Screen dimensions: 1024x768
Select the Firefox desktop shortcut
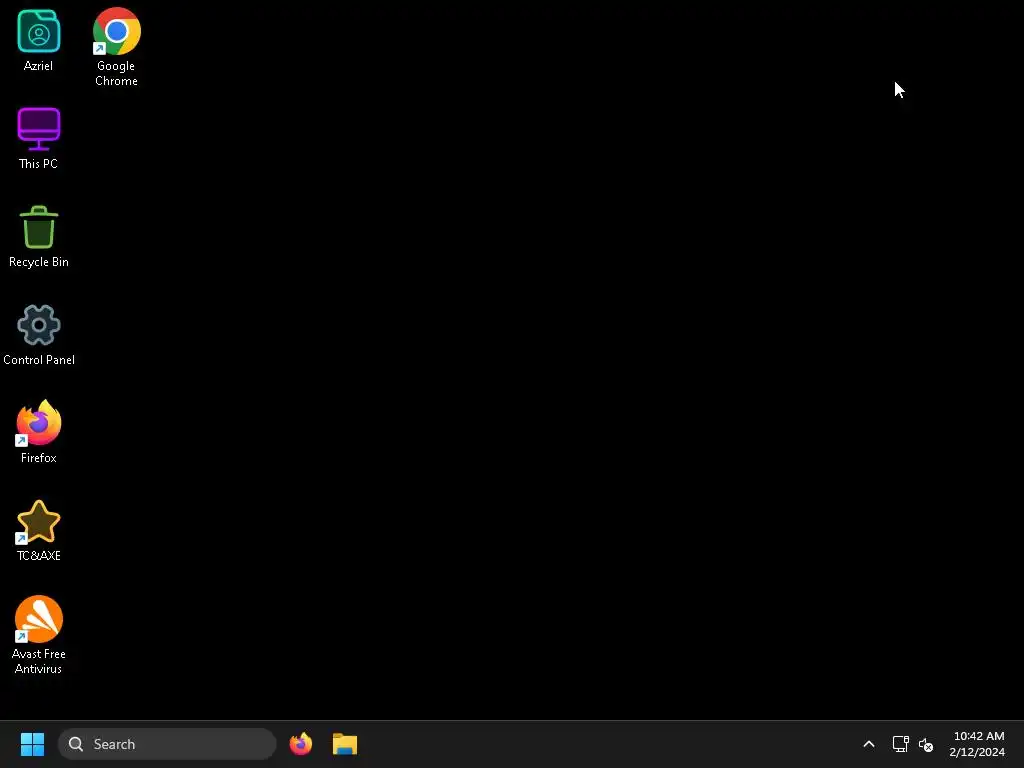[39, 423]
